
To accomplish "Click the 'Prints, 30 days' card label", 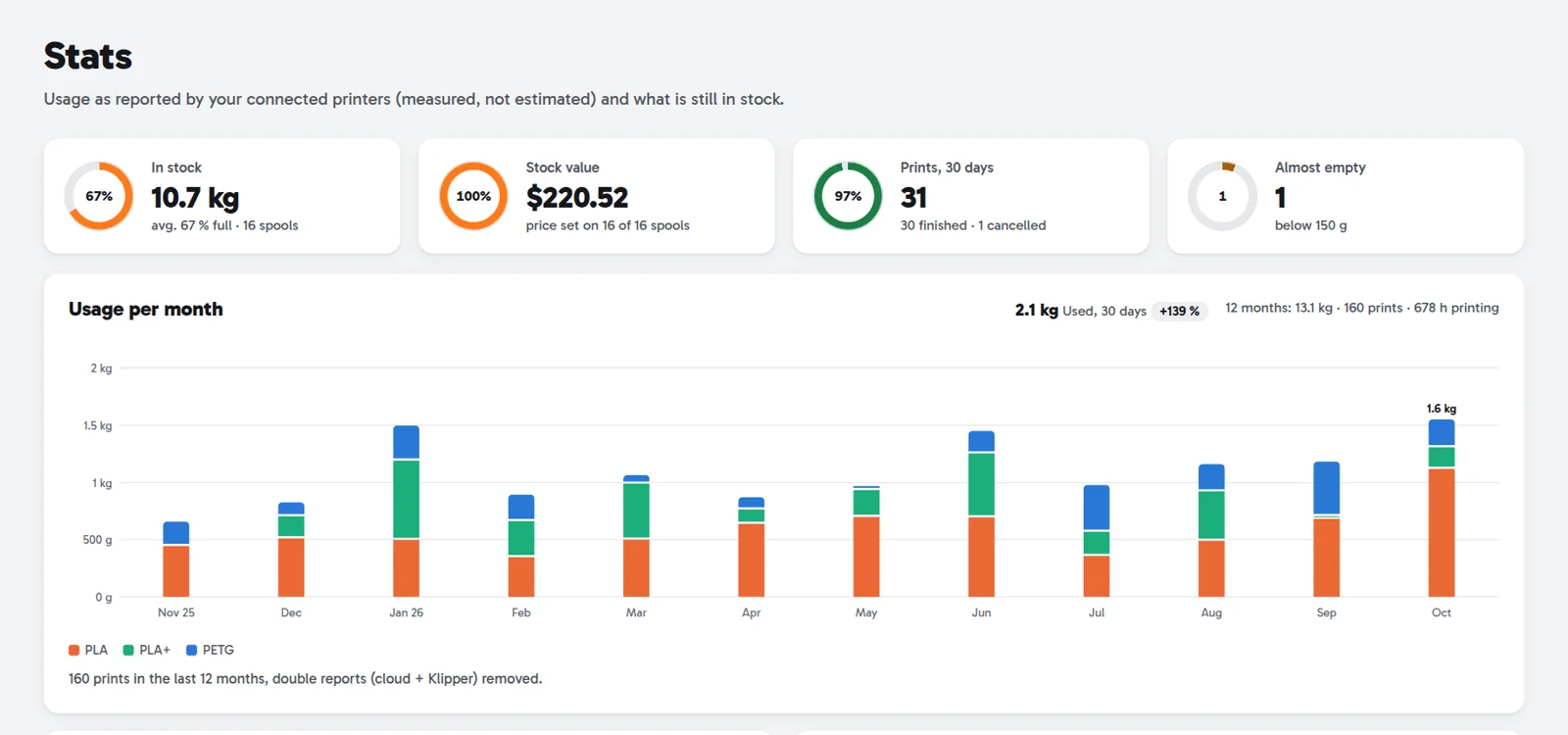I will (x=947, y=168).
